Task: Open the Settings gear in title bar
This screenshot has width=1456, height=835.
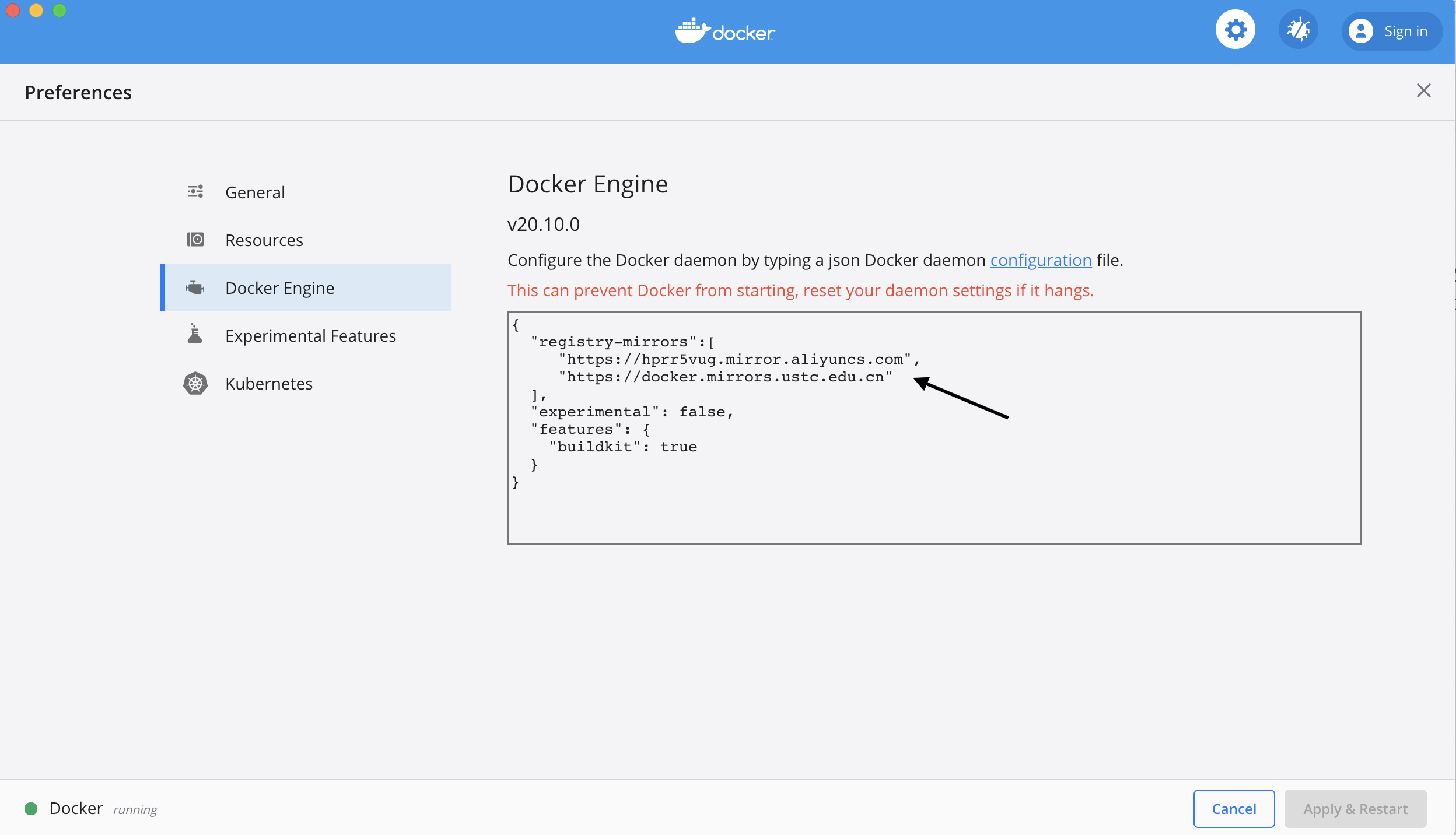Action: [1234, 29]
